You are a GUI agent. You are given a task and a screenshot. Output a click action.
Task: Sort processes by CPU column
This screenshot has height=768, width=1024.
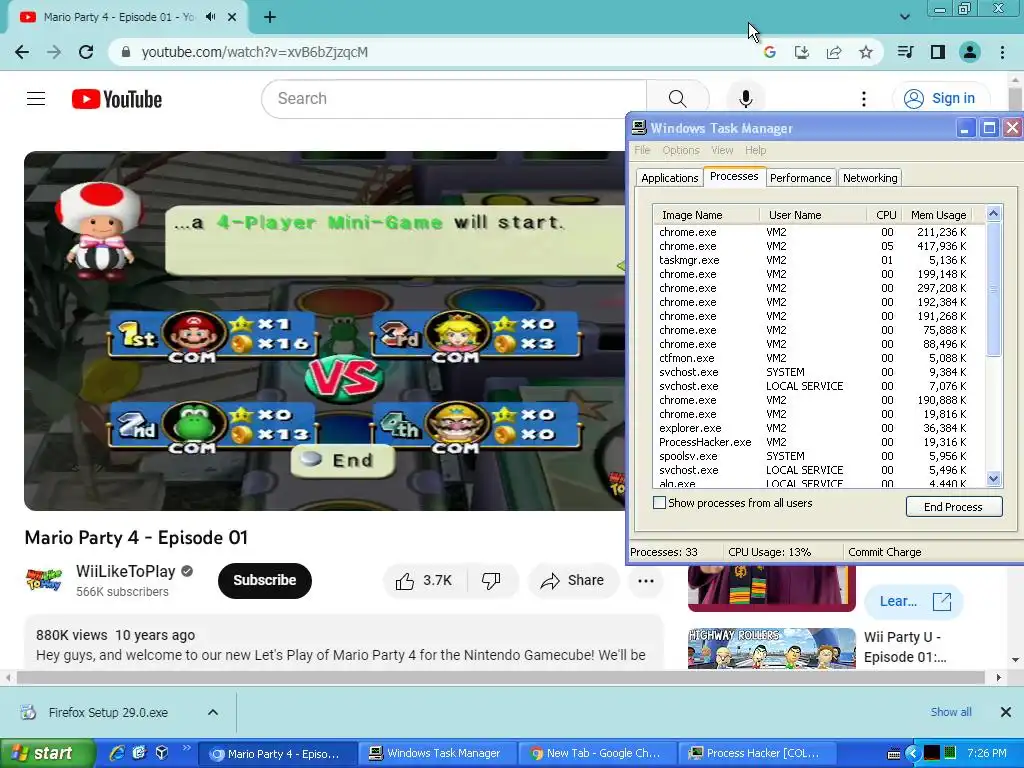pos(885,215)
